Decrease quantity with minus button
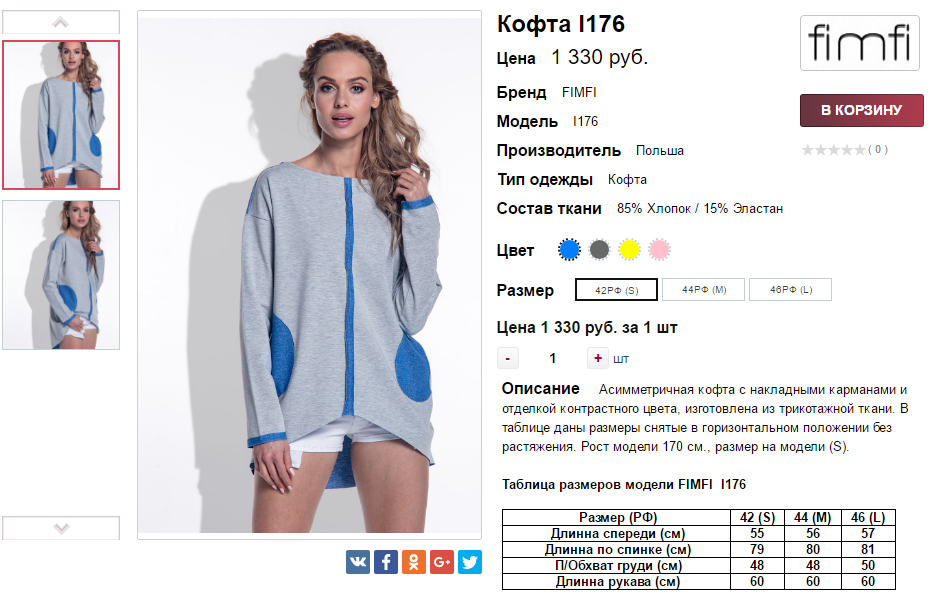 pyautogui.click(x=508, y=358)
